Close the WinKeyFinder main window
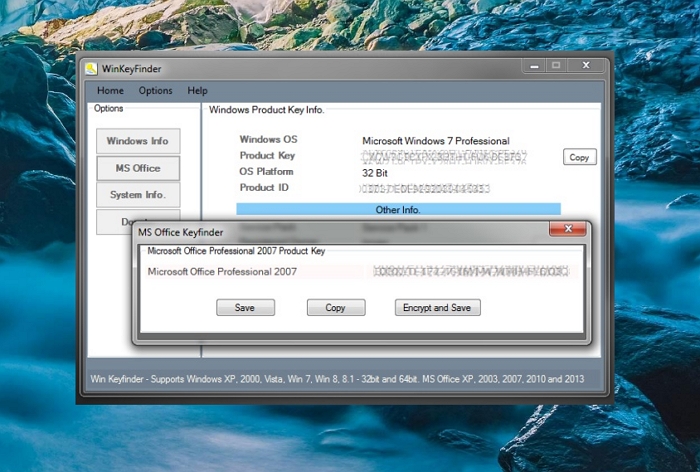This screenshot has width=700, height=472. (x=586, y=66)
